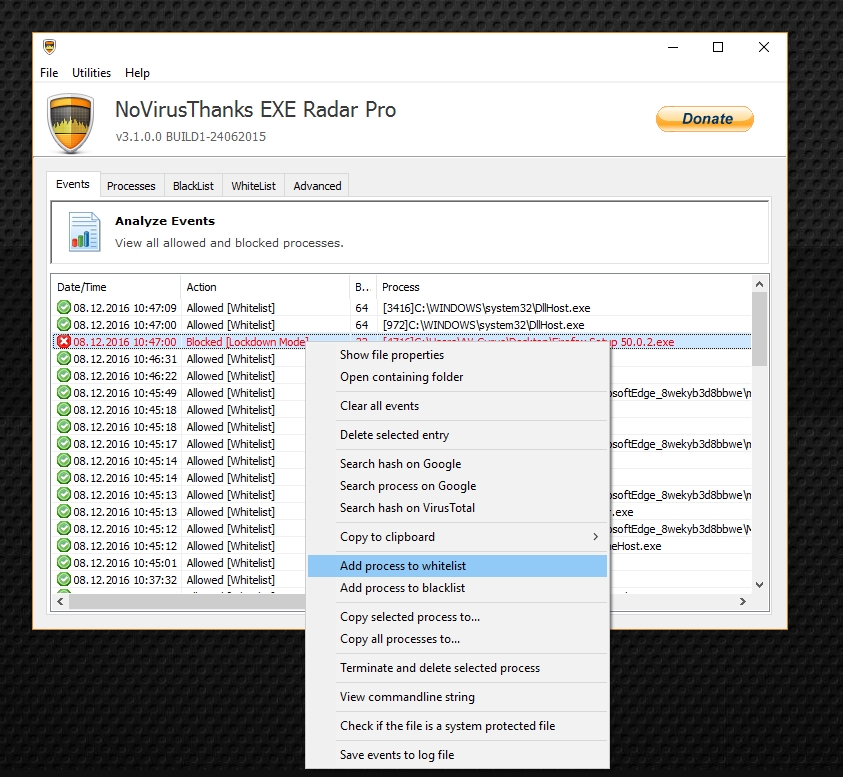The image size is (843, 777).
Task: Choose Show file properties
Action: pyautogui.click(x=457, y=355)
